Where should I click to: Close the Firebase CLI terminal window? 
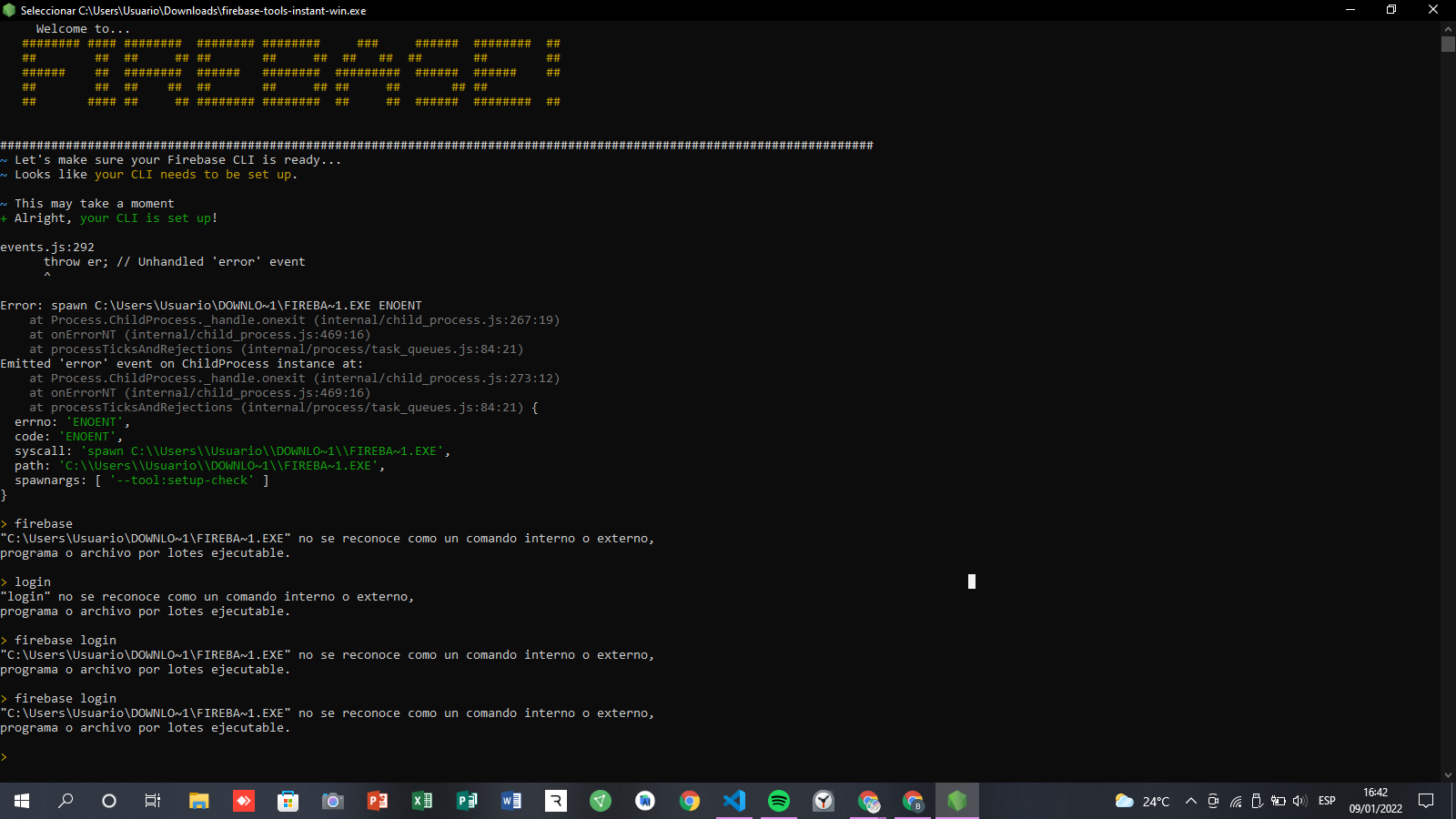1433,10
